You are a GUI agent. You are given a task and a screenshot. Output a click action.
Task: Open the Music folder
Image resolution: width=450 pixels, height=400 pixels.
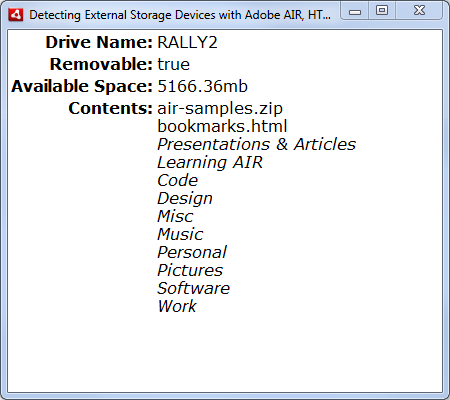coord(180,234)
